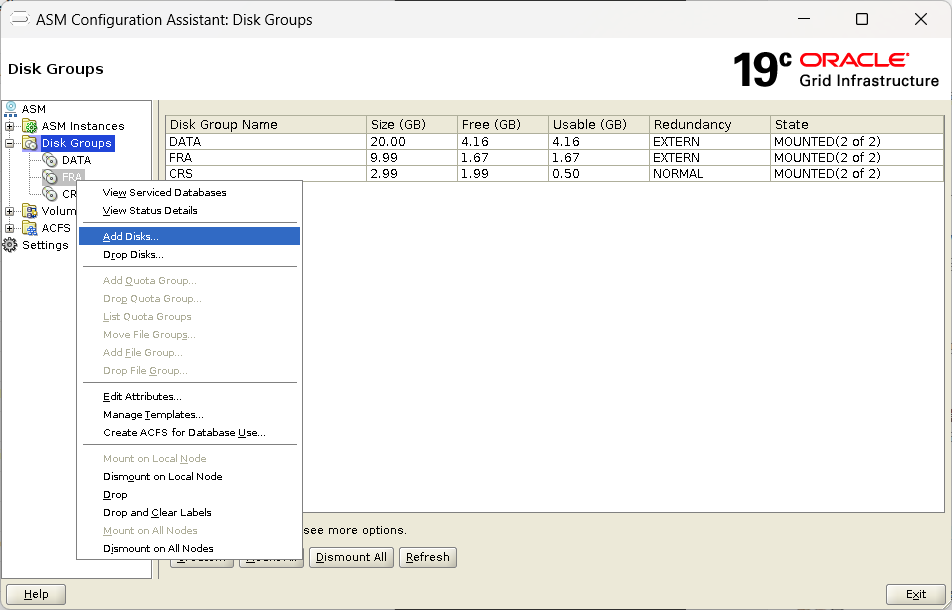952x610 pixels.
Task: Click the FRA disk group icon
Action: pos(50,177)
